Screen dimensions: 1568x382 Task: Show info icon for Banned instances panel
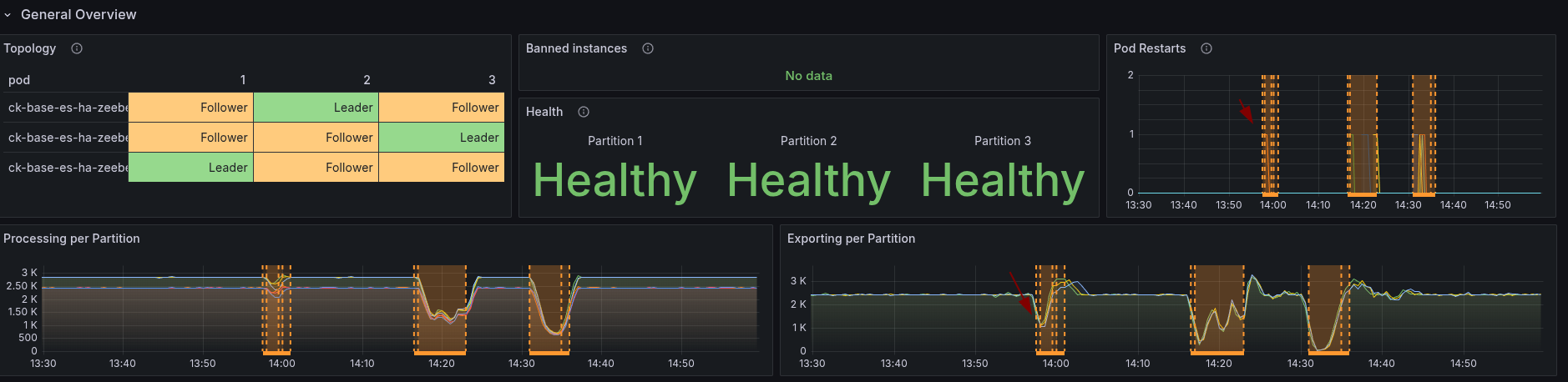click(648, 48)
